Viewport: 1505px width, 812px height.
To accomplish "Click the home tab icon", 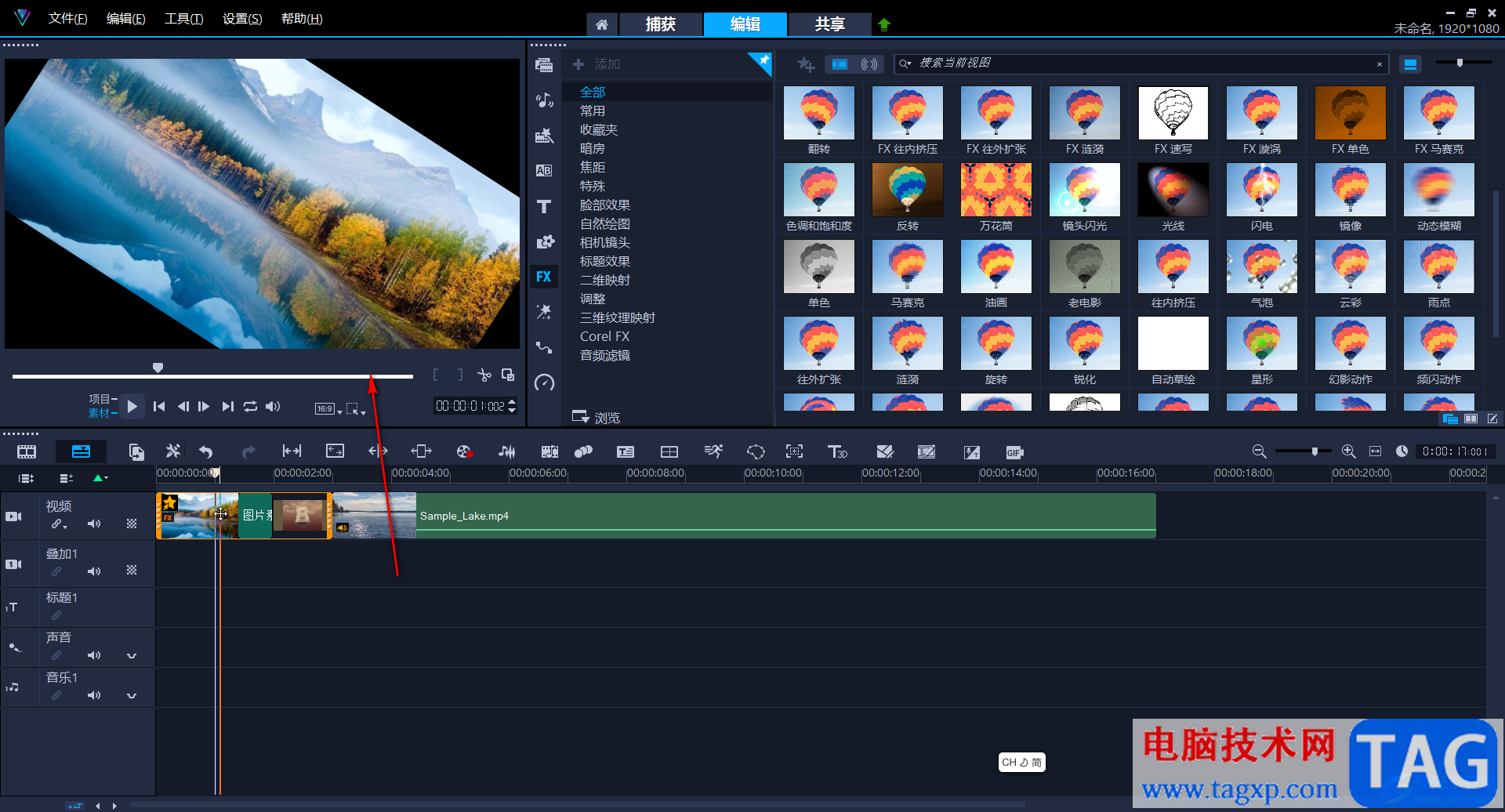I will [x=602, y=24].
